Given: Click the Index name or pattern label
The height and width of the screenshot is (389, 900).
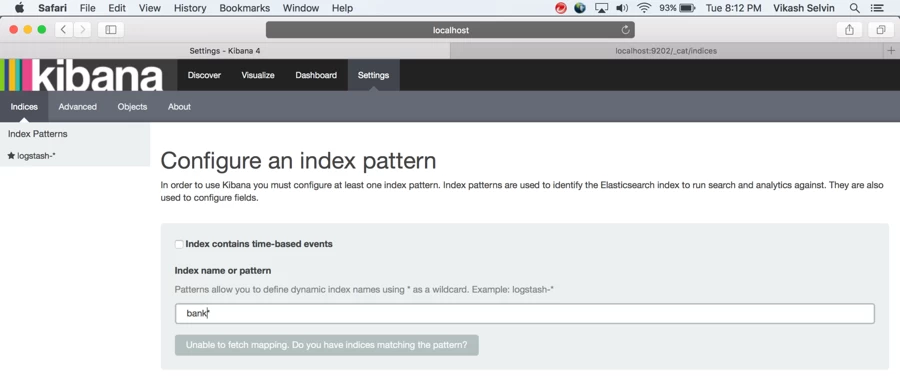Looking at the screenshot, I should 223,270.
